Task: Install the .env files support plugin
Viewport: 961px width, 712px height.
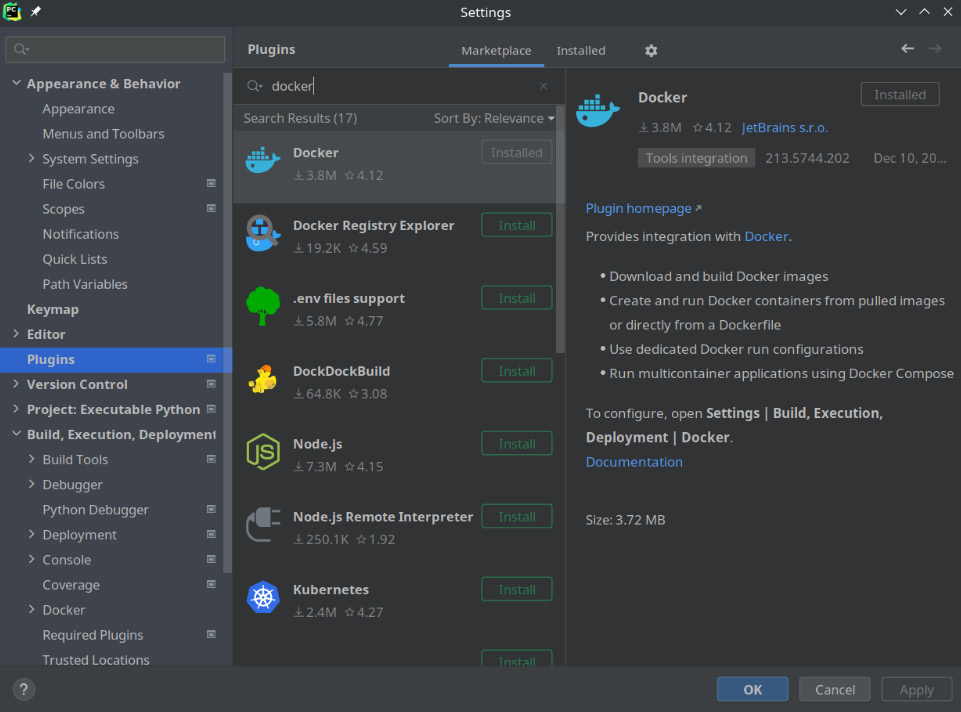Action: 517,298
